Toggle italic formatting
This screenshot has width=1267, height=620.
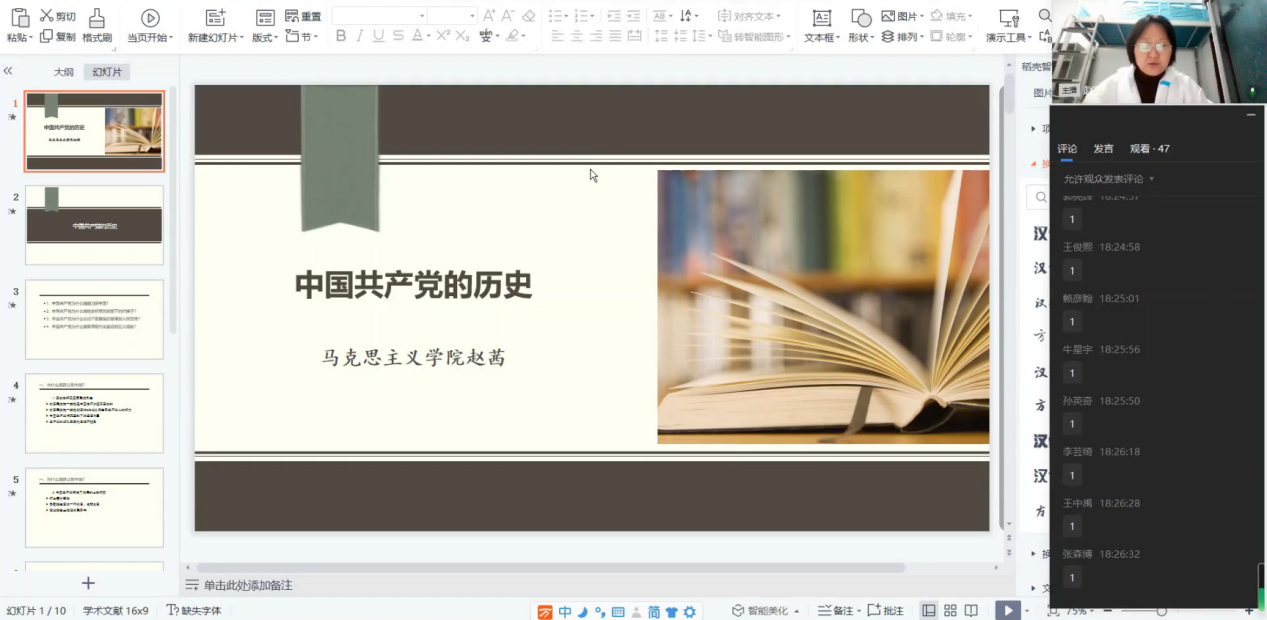pos(360,36)
